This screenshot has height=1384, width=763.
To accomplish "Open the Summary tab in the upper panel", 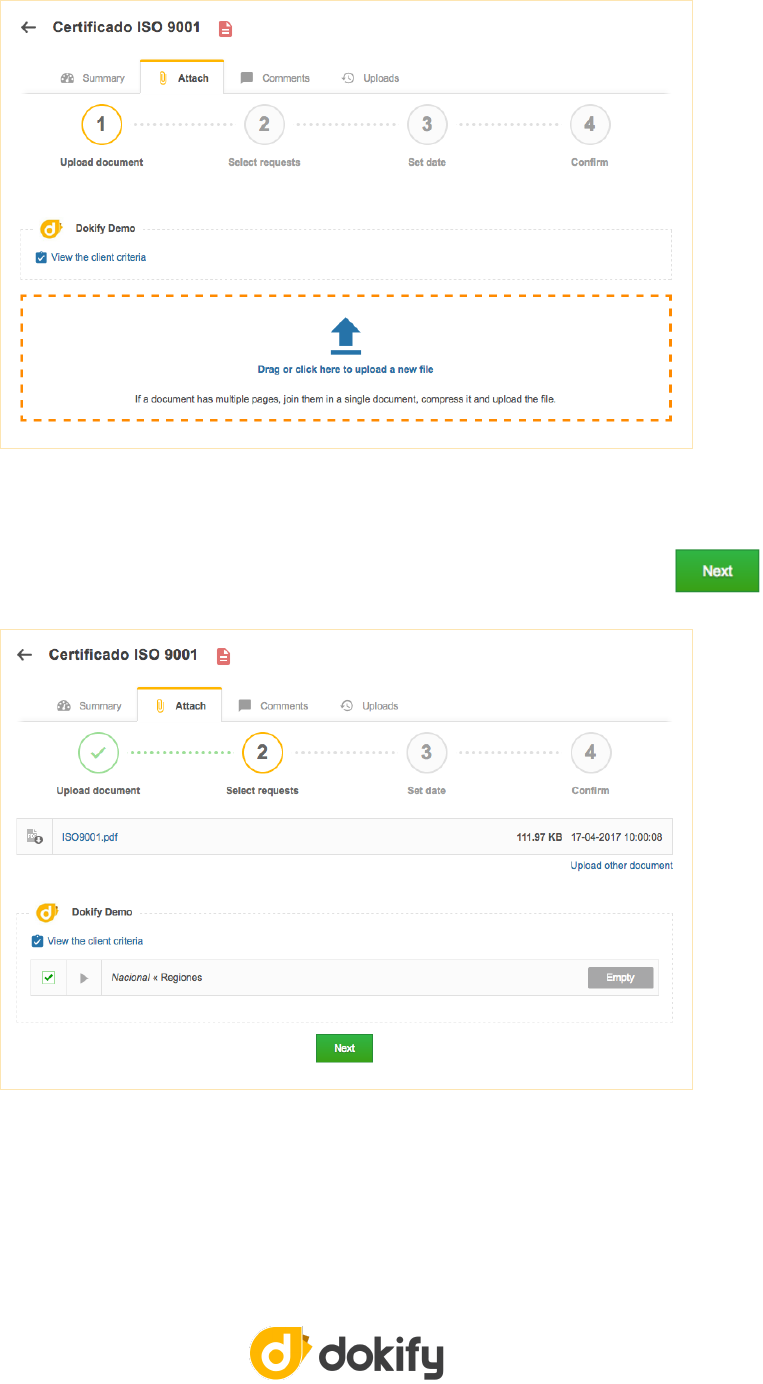I will click(x=93, y=78).
